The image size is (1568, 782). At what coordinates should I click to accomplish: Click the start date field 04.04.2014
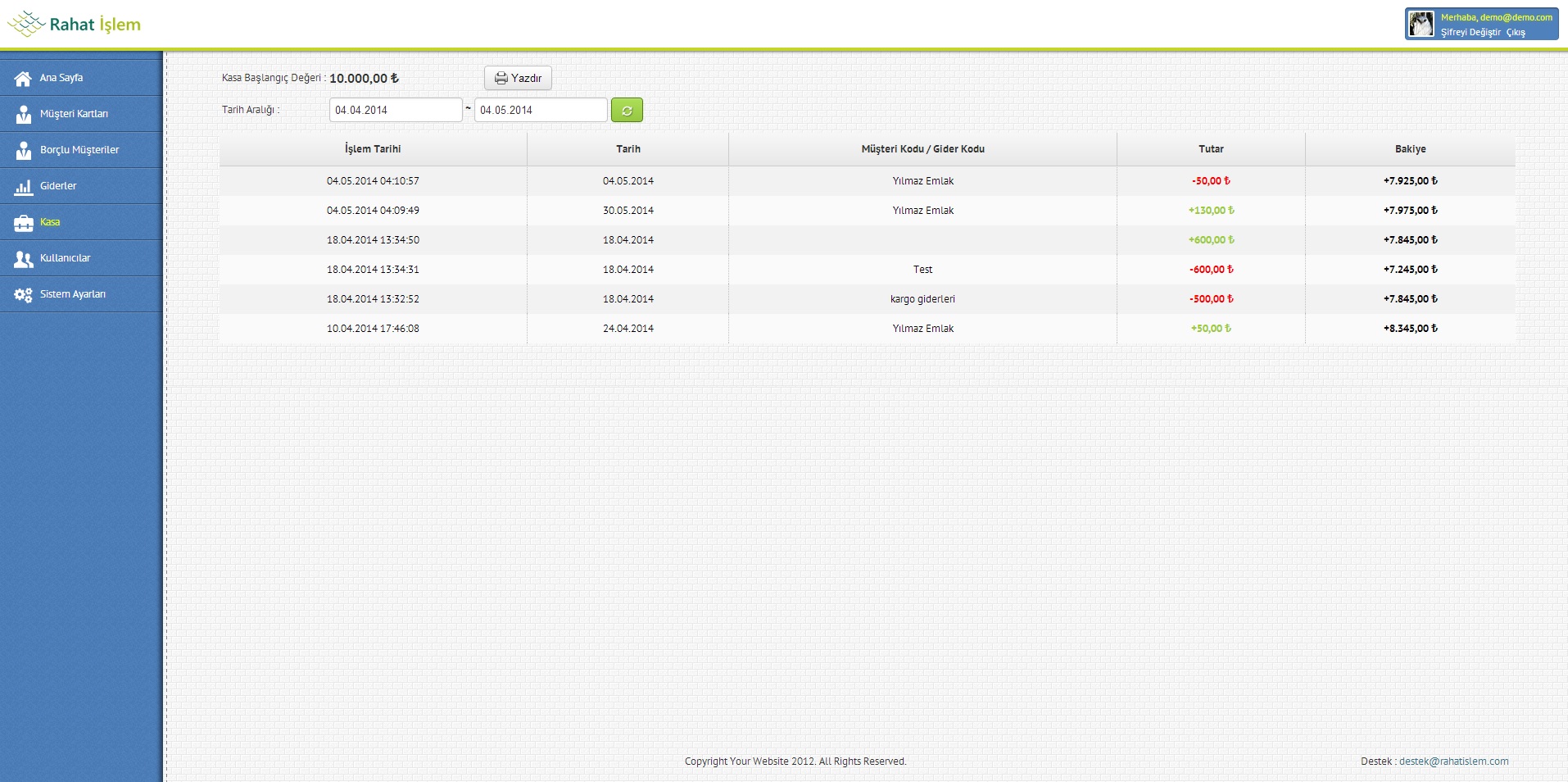click(x=396, y=110)
